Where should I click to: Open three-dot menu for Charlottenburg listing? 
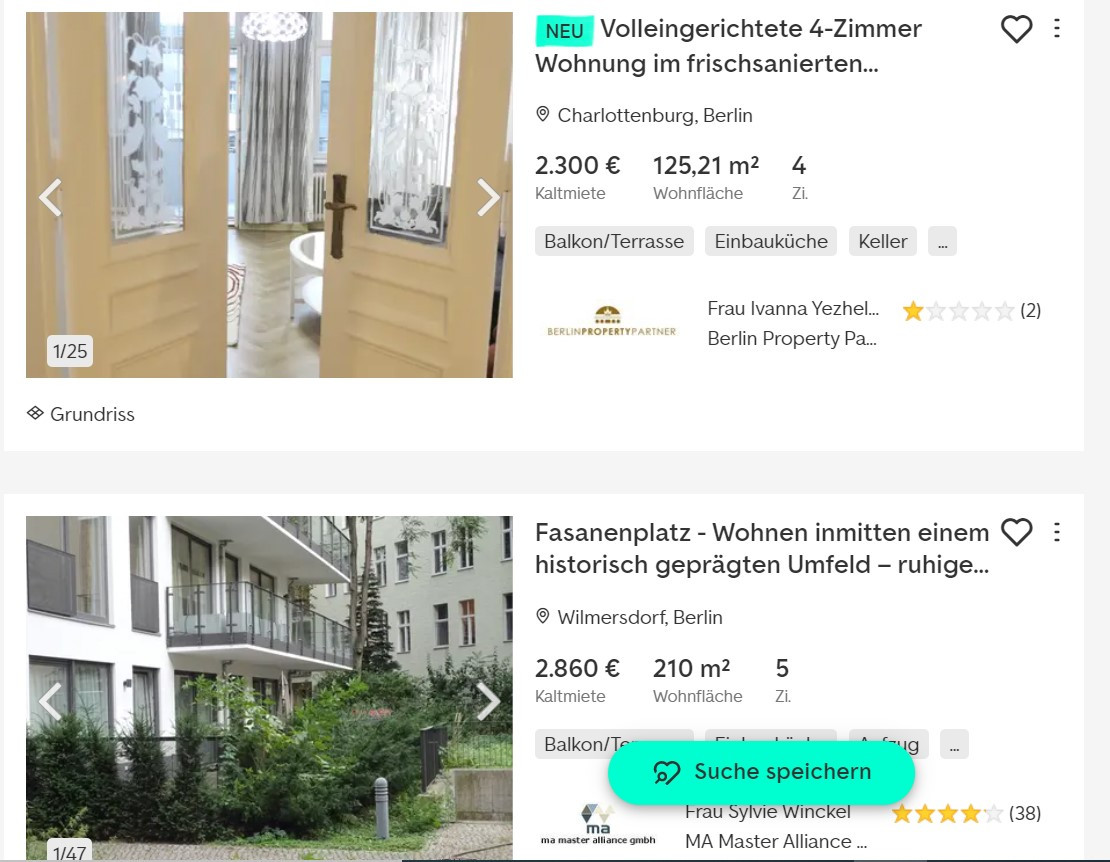(1056, 28)
